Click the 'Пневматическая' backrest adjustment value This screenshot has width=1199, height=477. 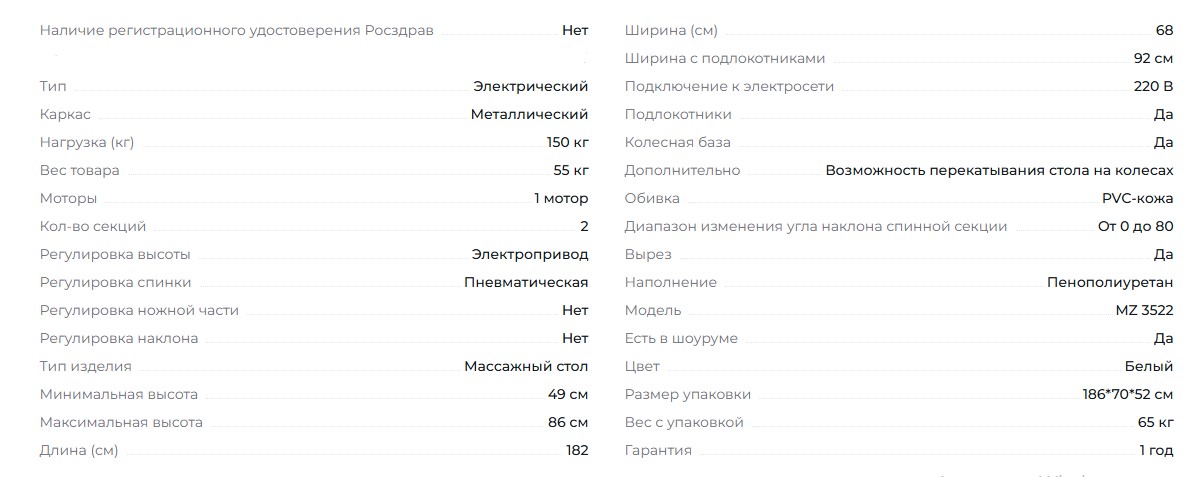[526, 283]
